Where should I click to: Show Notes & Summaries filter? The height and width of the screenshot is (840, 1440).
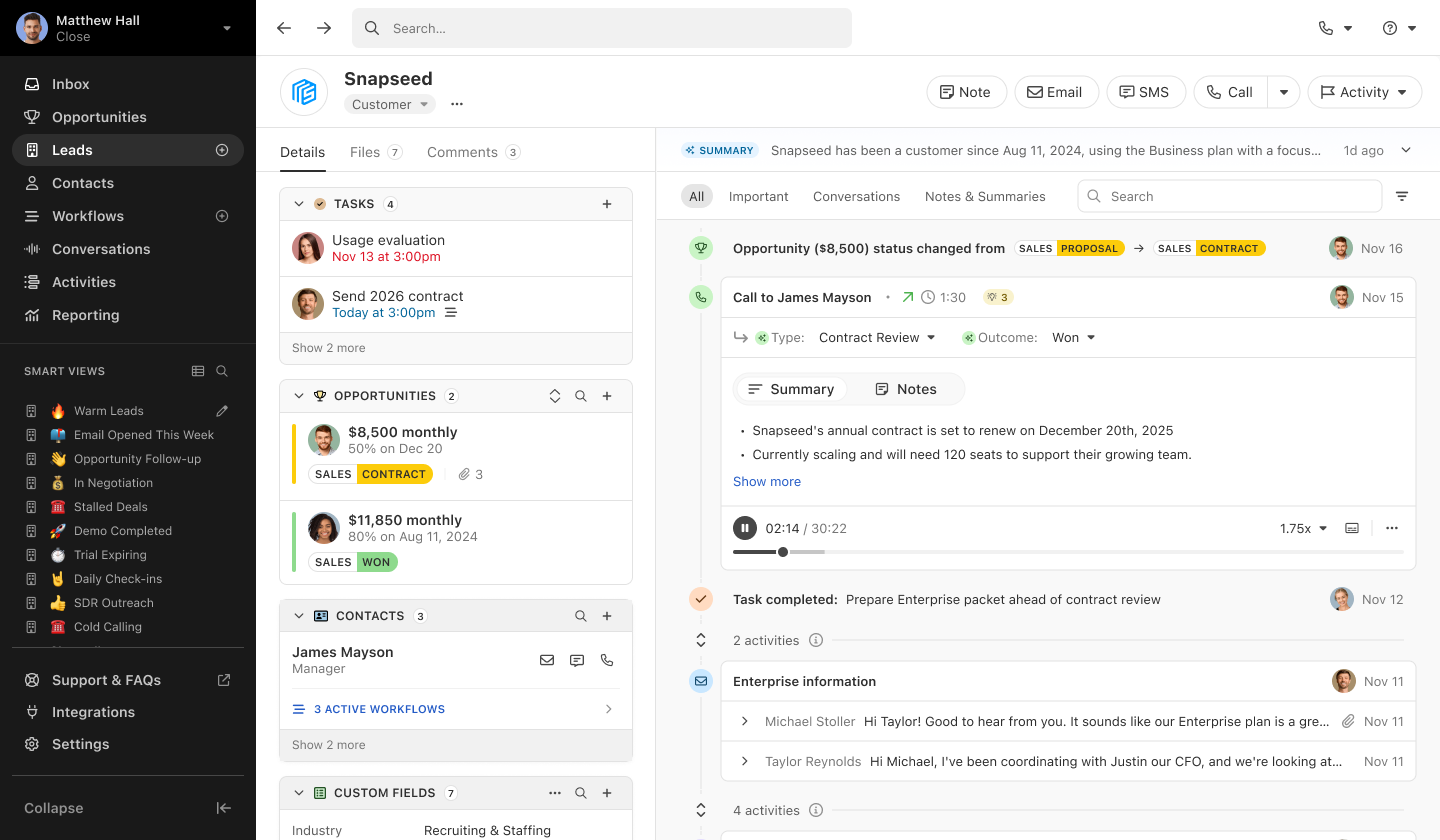coord(985,196)
